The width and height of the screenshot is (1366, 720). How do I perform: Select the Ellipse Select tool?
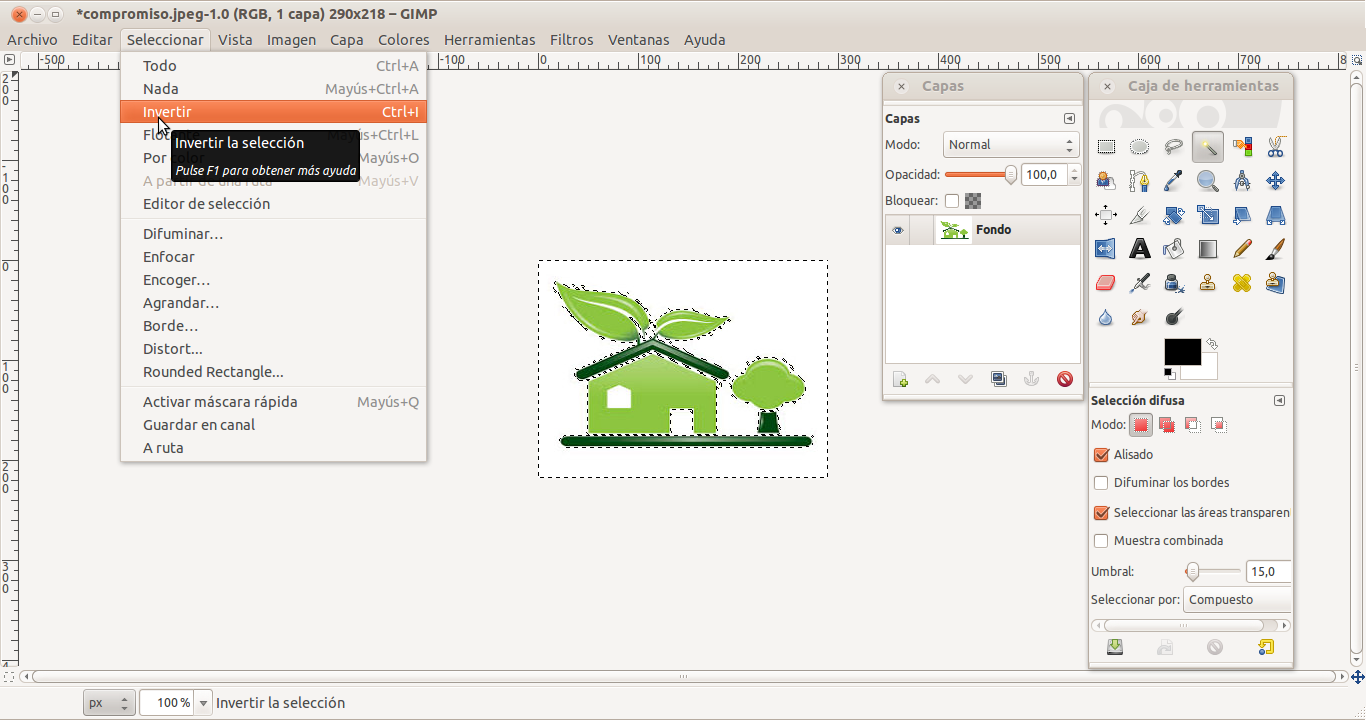pyautogui.click(x=1140, y=147)
